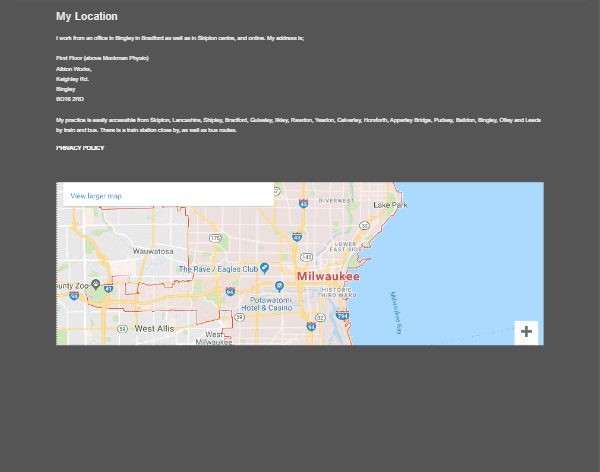Viewport: 600px width, 472px height.
Task: Click the Historic Third Ward label
Action: [337, 292]
